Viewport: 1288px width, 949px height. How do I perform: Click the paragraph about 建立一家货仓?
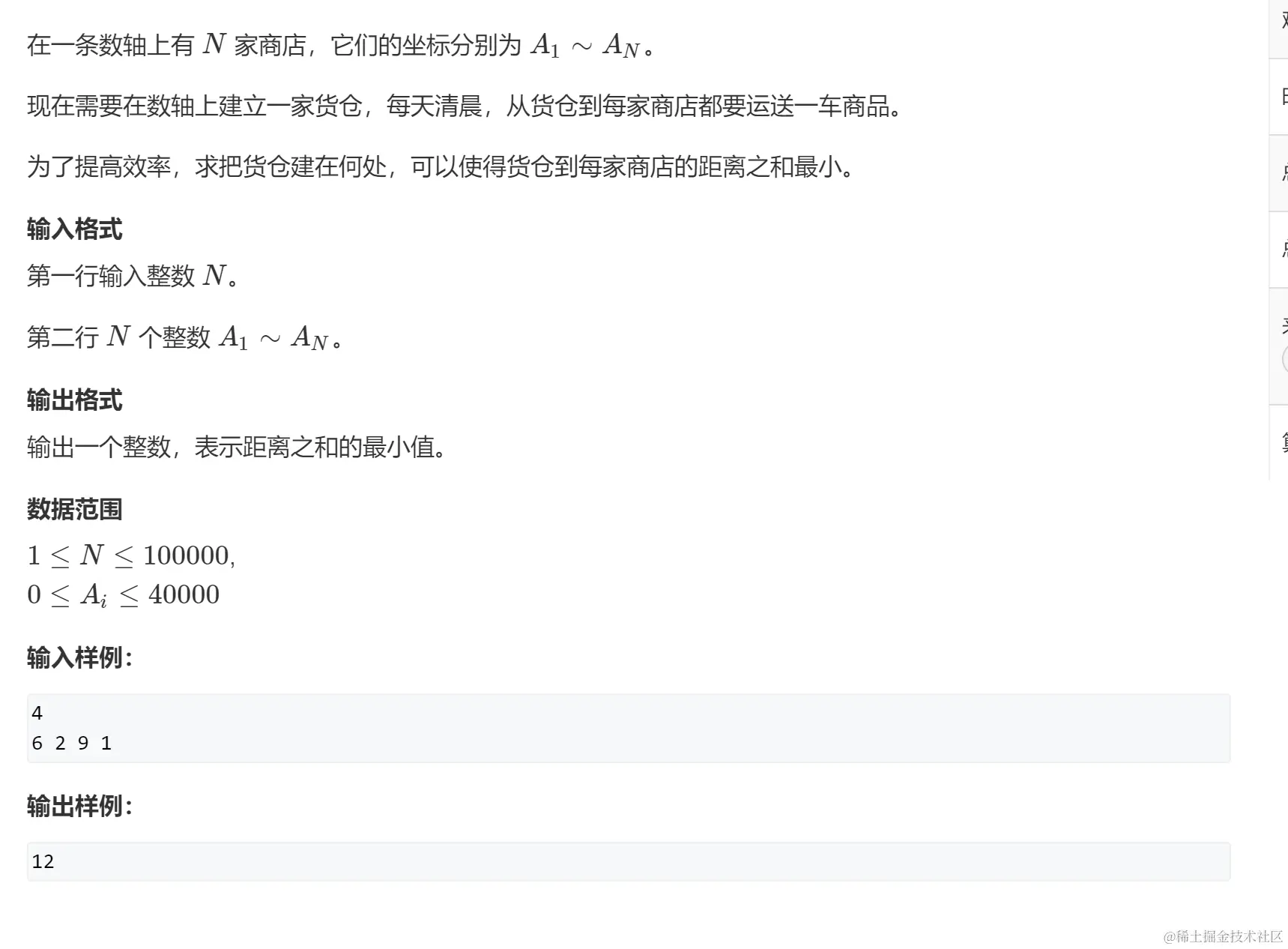[466, 106]
